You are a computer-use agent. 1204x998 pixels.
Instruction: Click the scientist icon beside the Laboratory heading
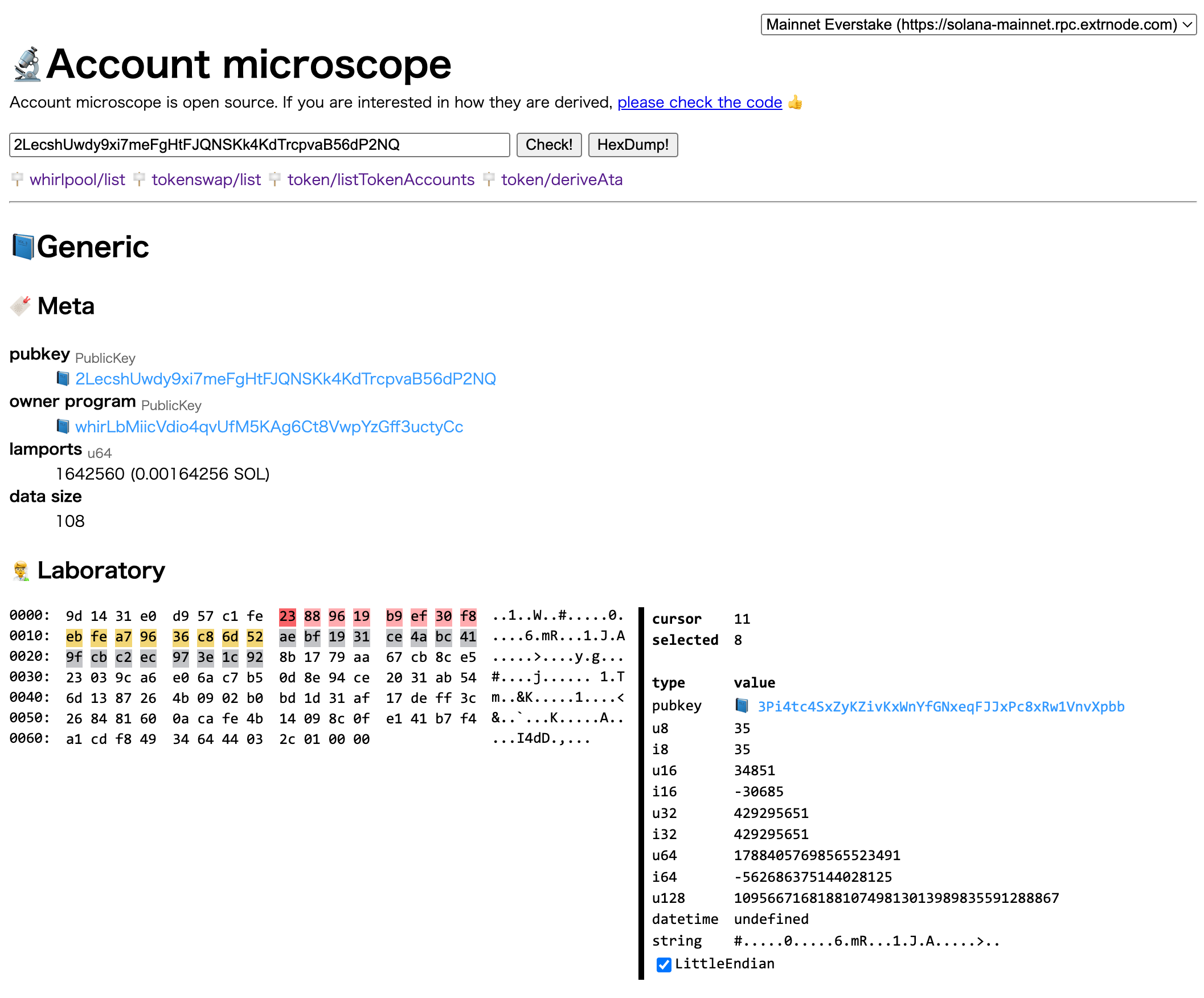[21, 570]
